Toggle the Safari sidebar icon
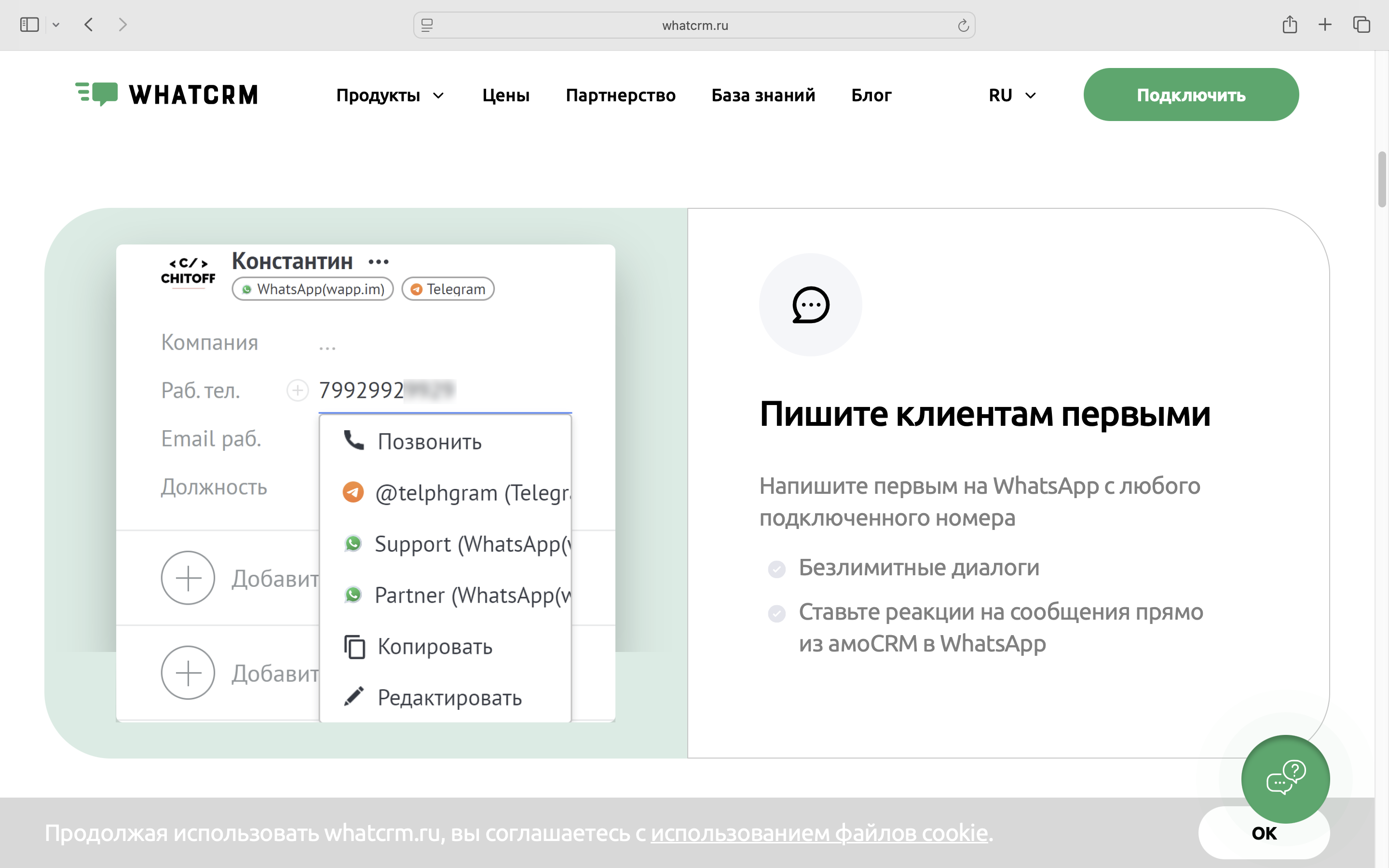1389x868 pixels. click(x=29, y=25)
